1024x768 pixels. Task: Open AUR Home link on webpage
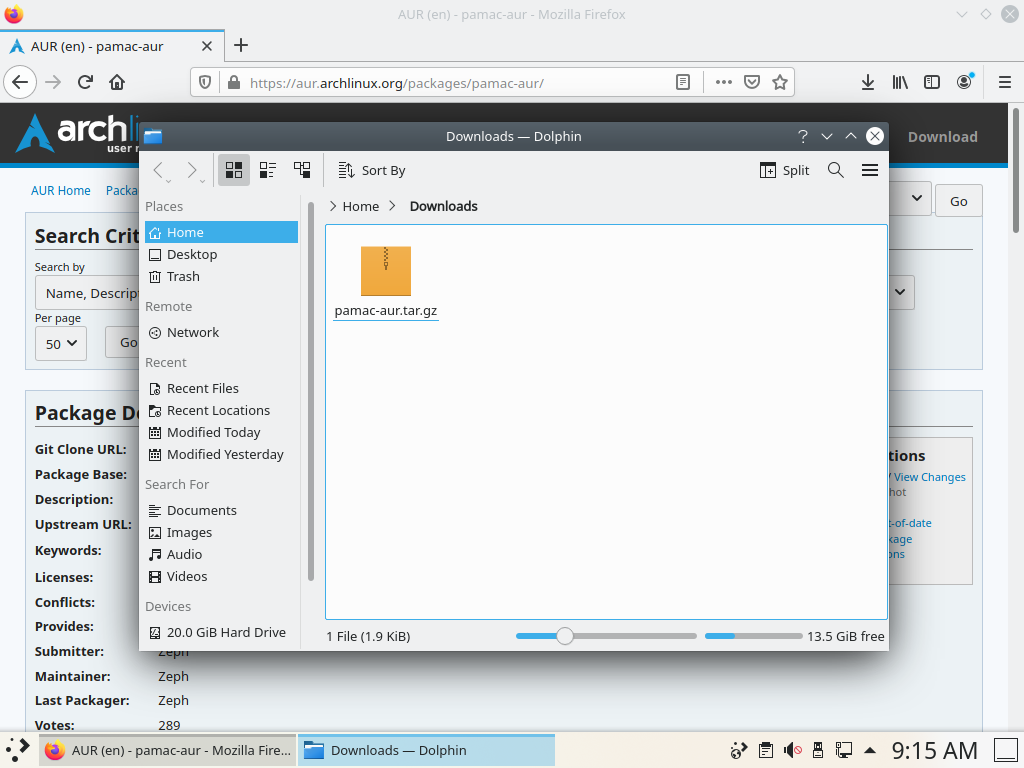(x=61, y=191)
